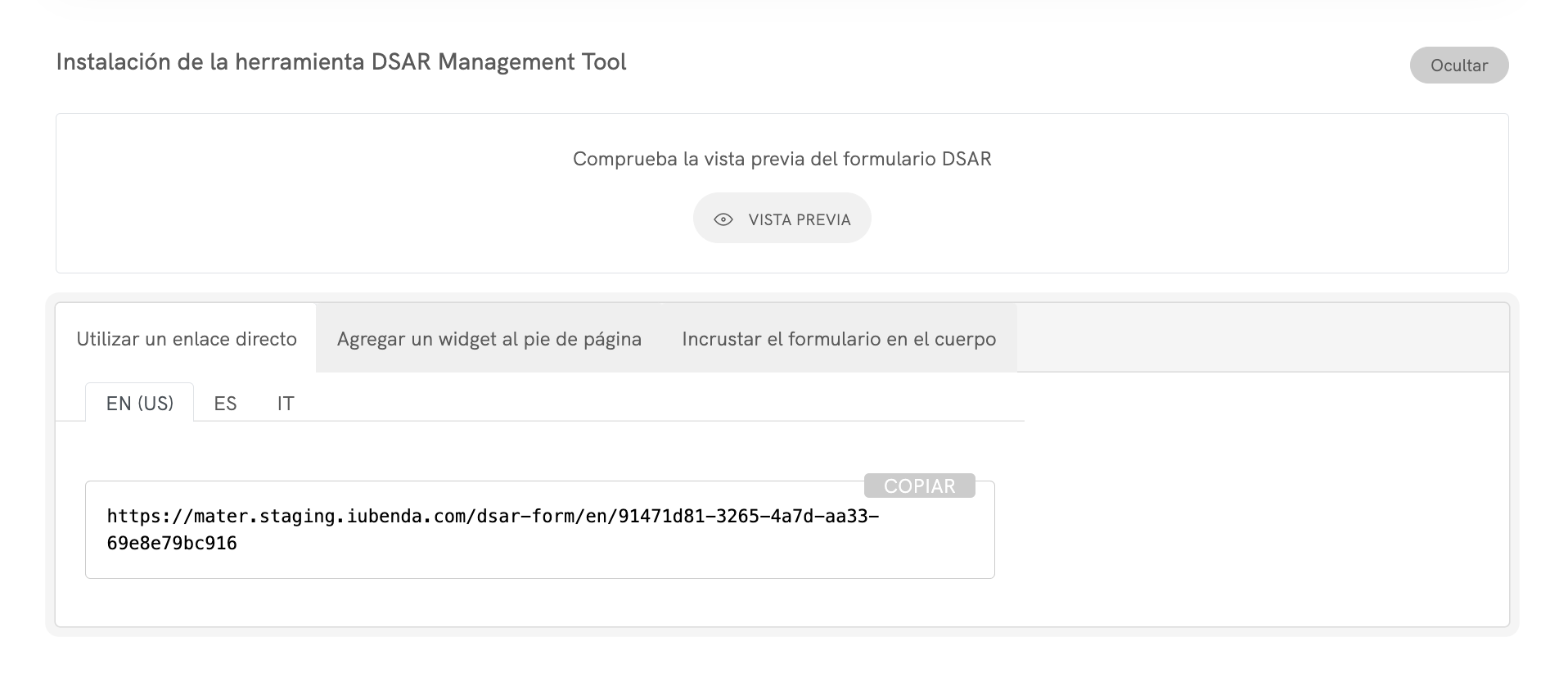Click the blank area right of IT tab
1568x673 pixels.
tap(655, 403)
